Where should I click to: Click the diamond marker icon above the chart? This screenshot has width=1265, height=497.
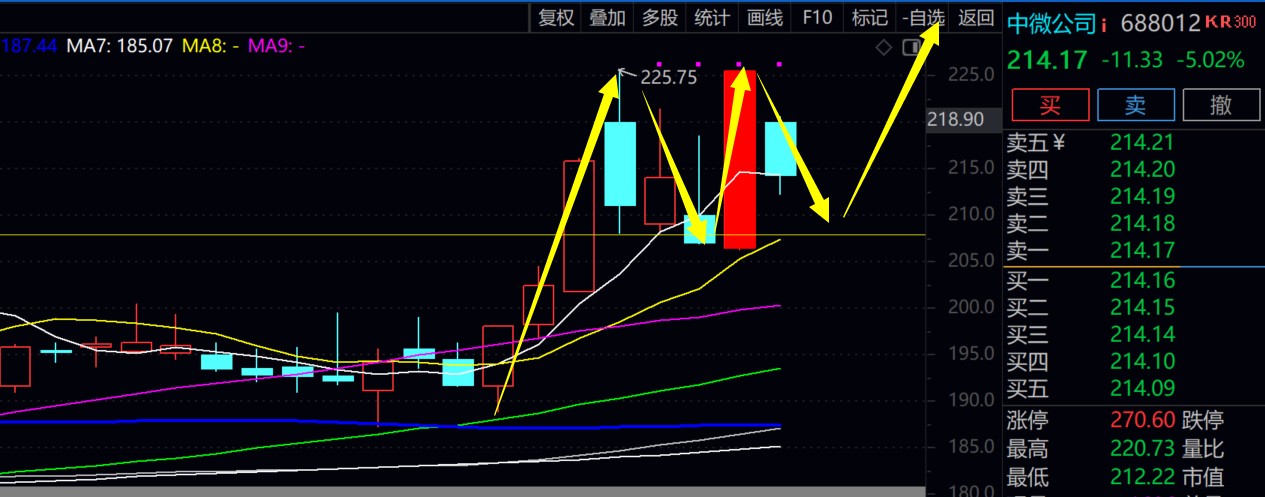(883, 47)
